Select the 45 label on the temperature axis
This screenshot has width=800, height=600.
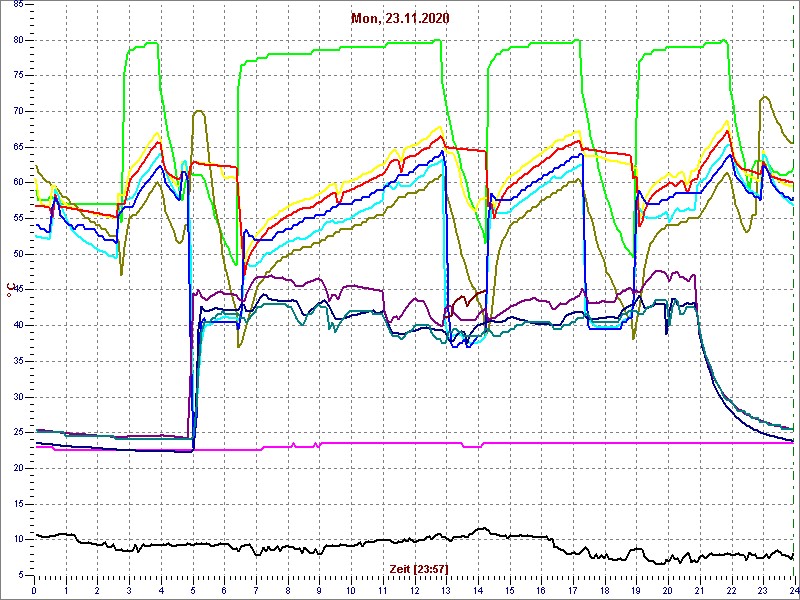(18, 290)
